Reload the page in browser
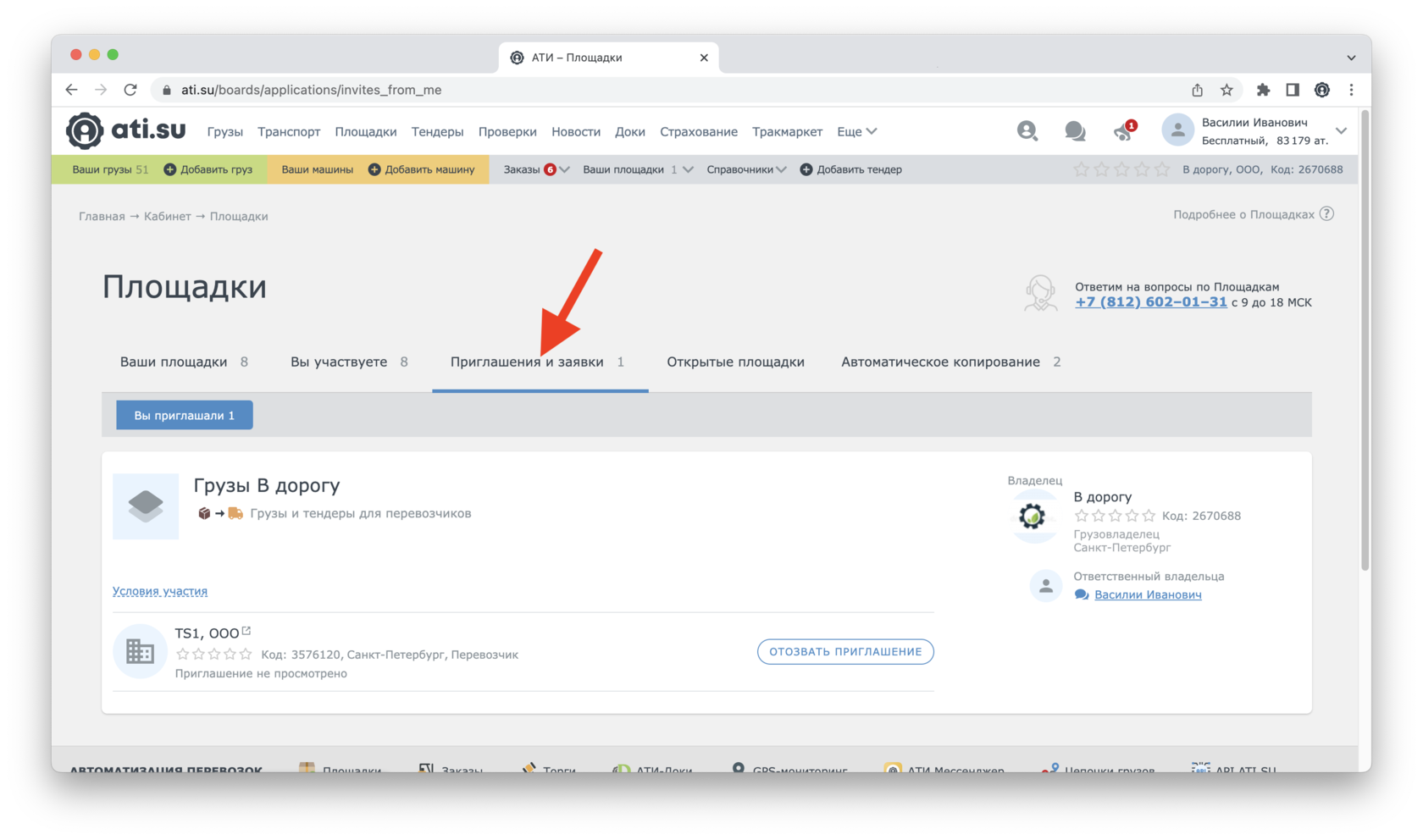Image resolution: width=1423 pixels, height=840 pixels. coord(130,90)
